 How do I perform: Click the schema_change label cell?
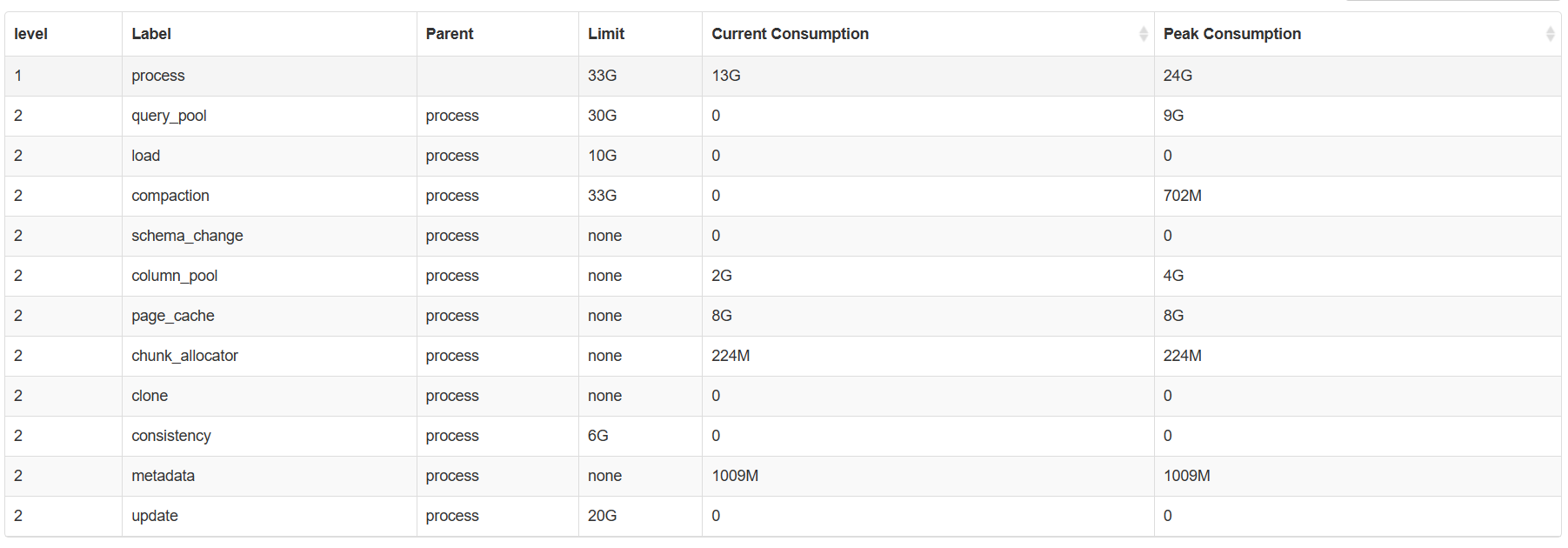click(x=187, y=236)
